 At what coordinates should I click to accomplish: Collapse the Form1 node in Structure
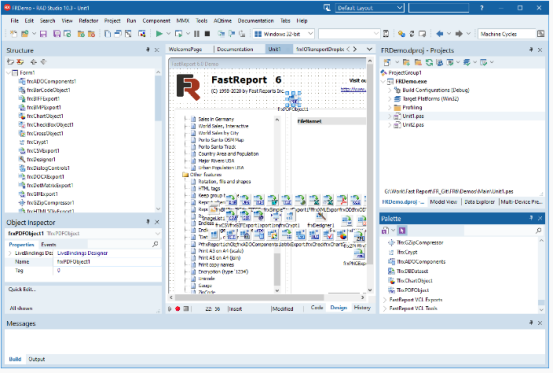point(8,73)
